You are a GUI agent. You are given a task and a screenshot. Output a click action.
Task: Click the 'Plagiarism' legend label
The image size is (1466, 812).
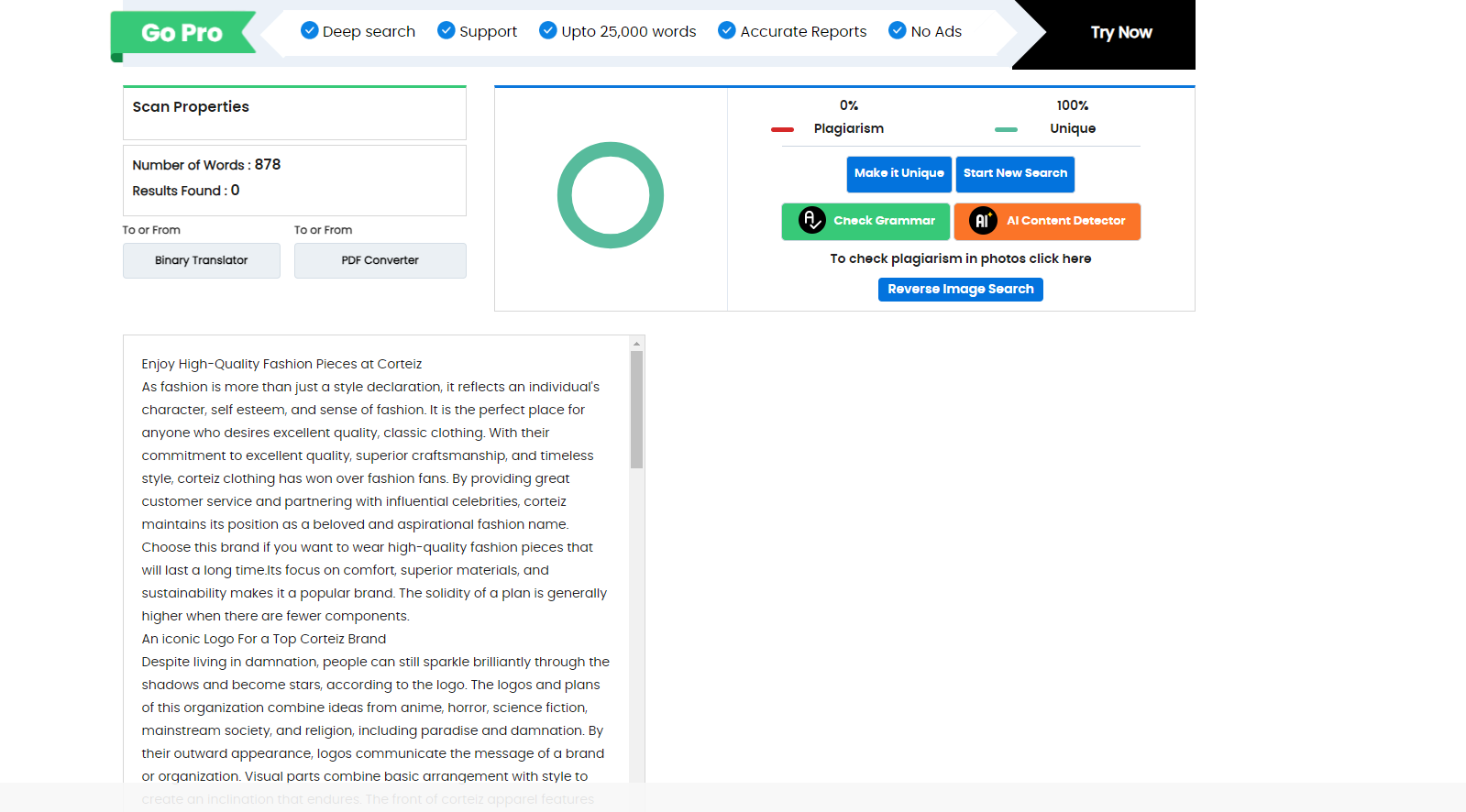point(849,128)
